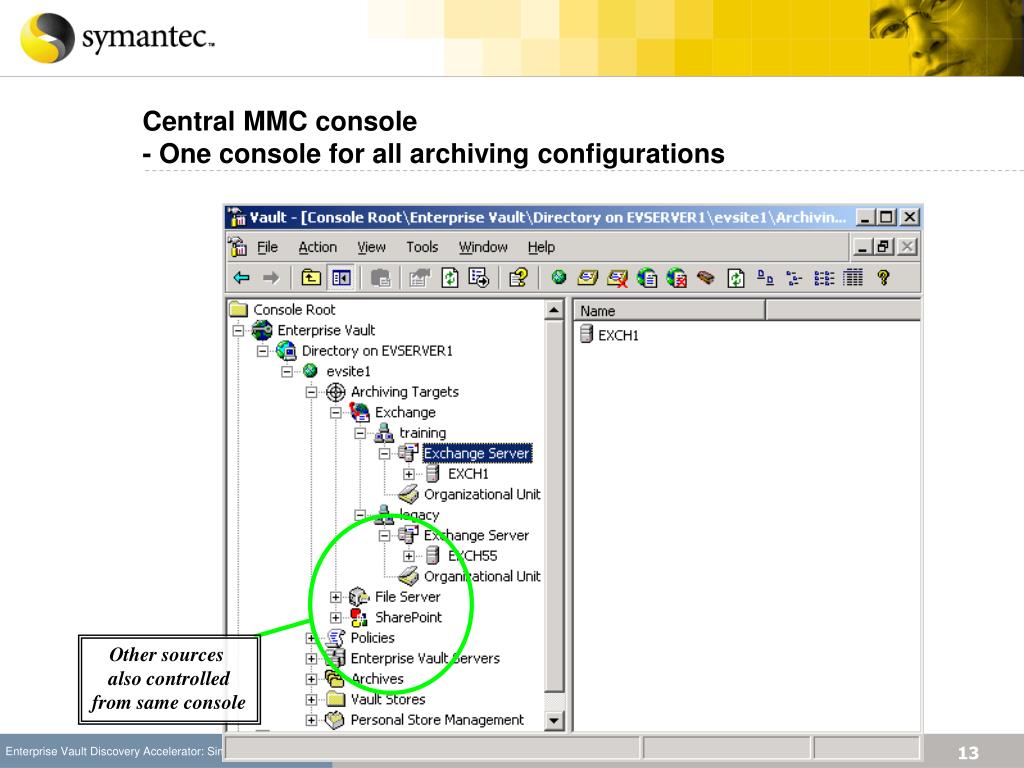
Task: Open the Window menu
Action: tap(483, 248)
